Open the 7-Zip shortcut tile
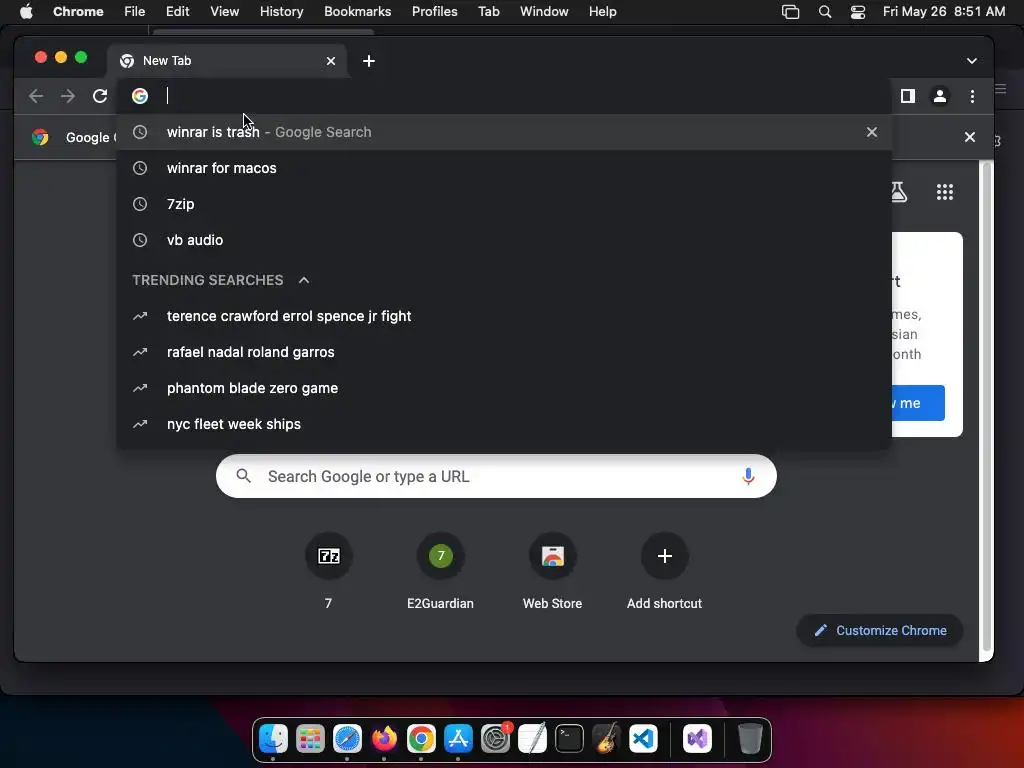The height and width of the screenshot is (768, 1024). click(x=328, y=571)
